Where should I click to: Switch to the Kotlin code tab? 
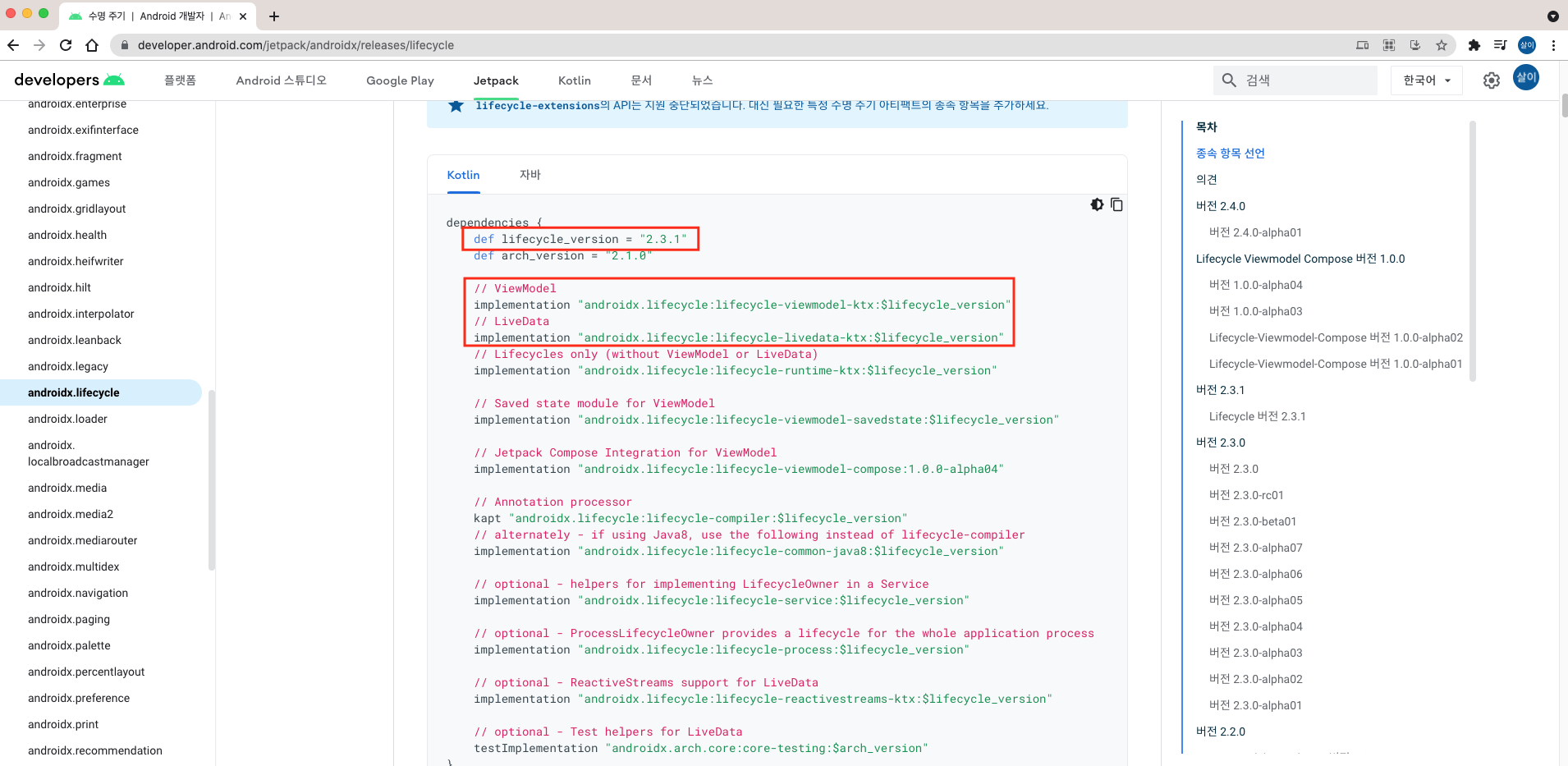(x=463, y=175)
